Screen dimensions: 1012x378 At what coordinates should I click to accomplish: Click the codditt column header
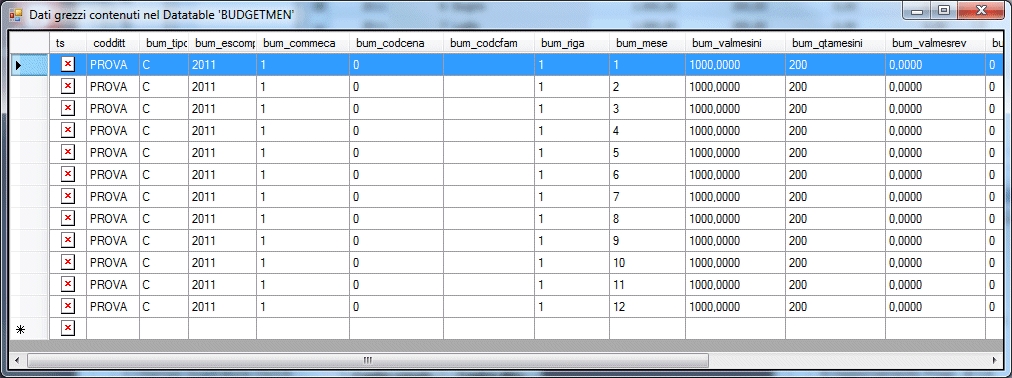pyautogui.click(x=113, y=43)
